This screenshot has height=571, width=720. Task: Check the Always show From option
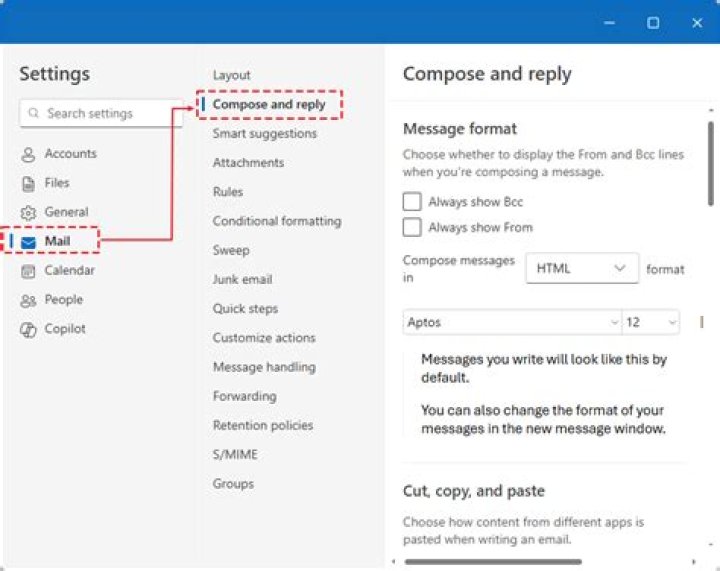[412, 227]
